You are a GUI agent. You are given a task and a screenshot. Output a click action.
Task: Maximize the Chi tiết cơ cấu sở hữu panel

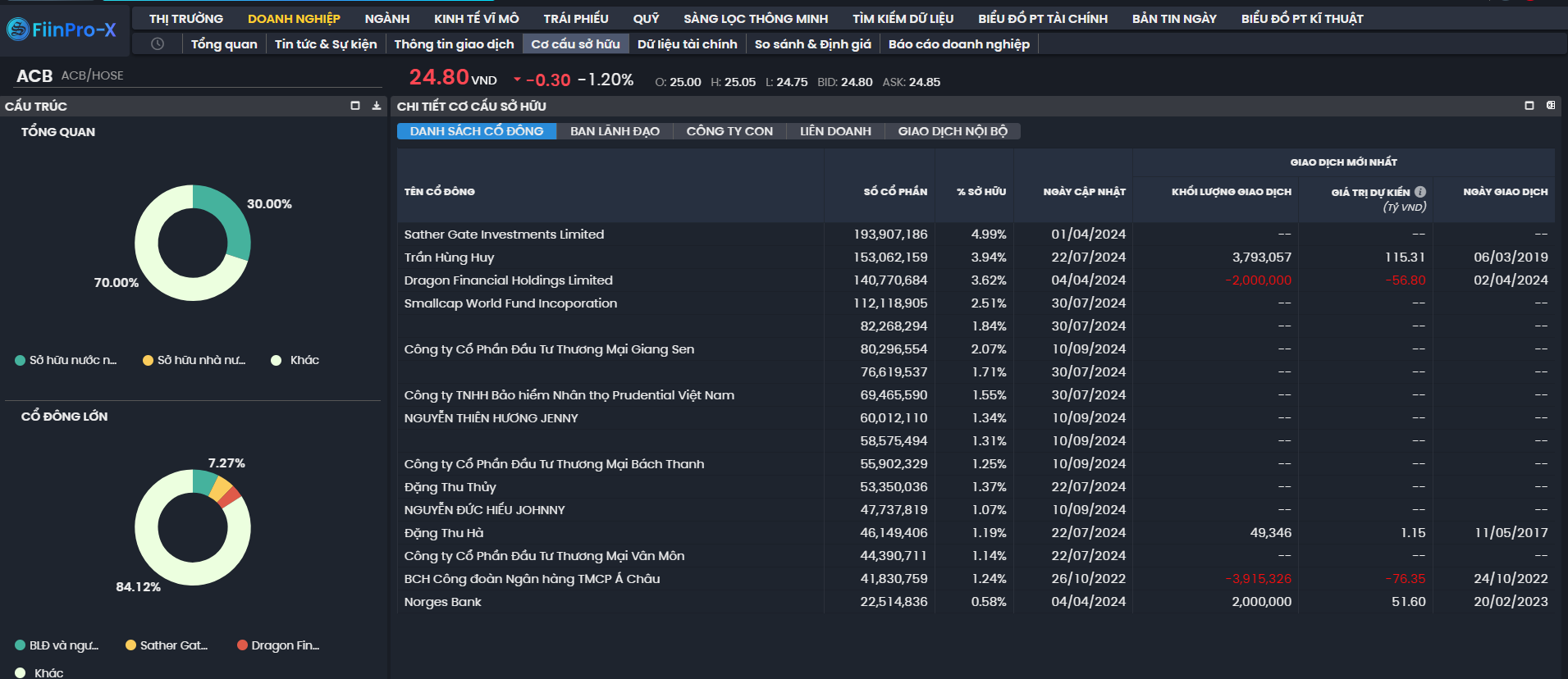point(1529,106)
